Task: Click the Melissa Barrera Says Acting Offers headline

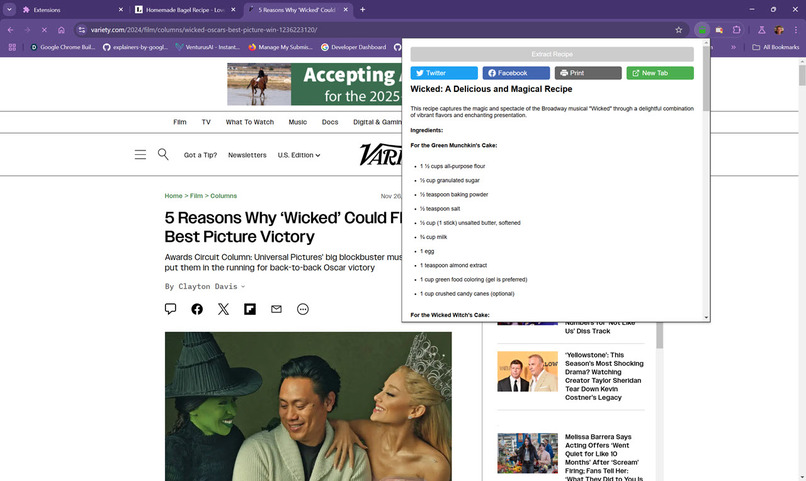Action: tap(604, 457)
